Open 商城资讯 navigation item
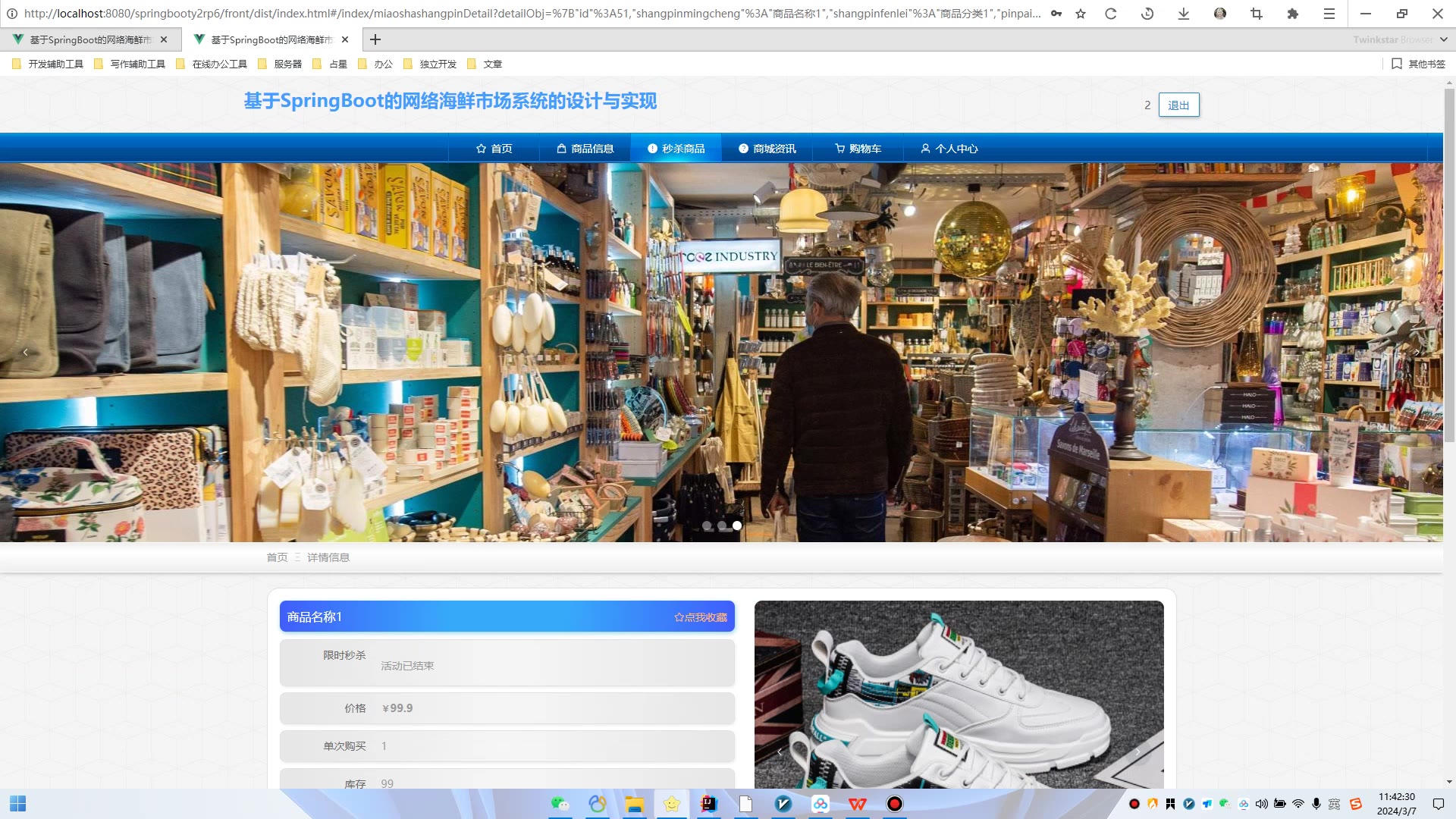1456x819 pixels. (x=767, y=149)
